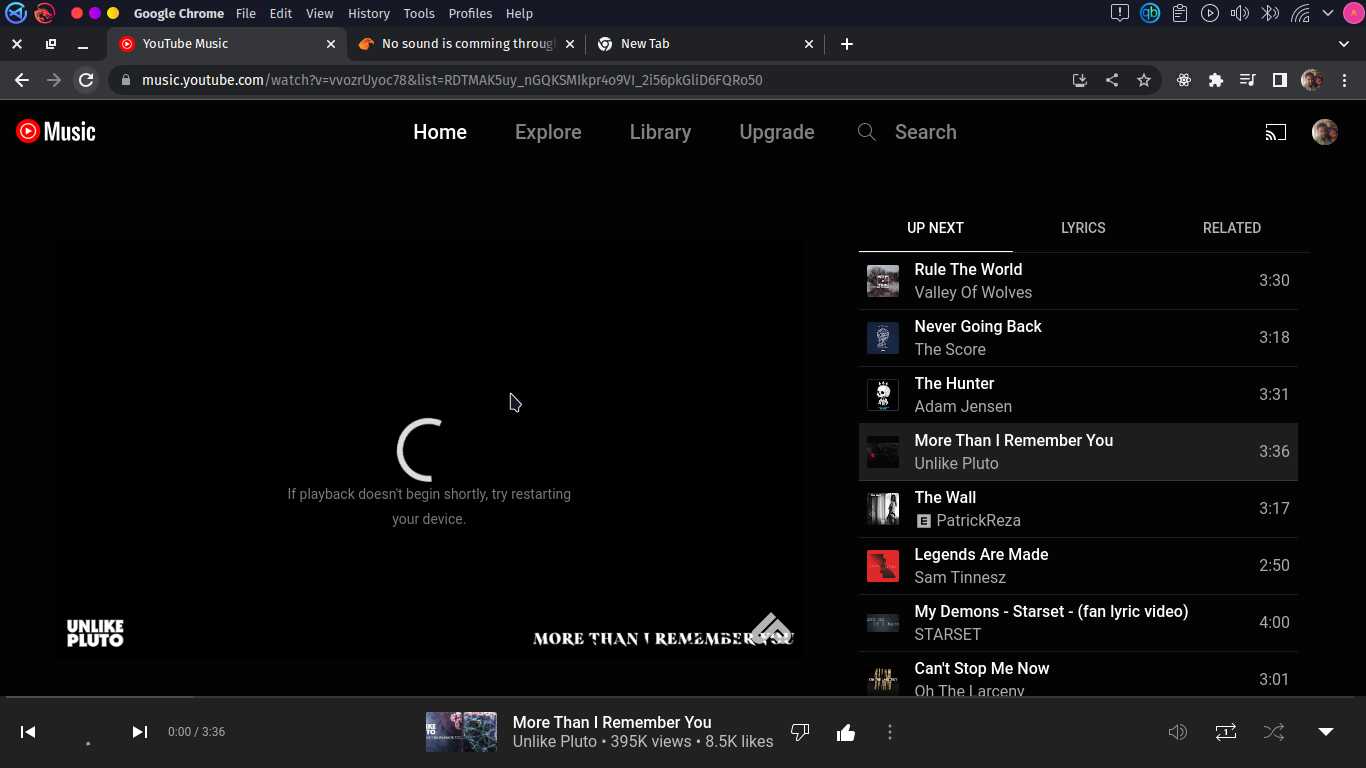Screen dimensions: 1366x768
Task: Open the YouTube Music account avatar menu
Action: (x=1325, y=132)
